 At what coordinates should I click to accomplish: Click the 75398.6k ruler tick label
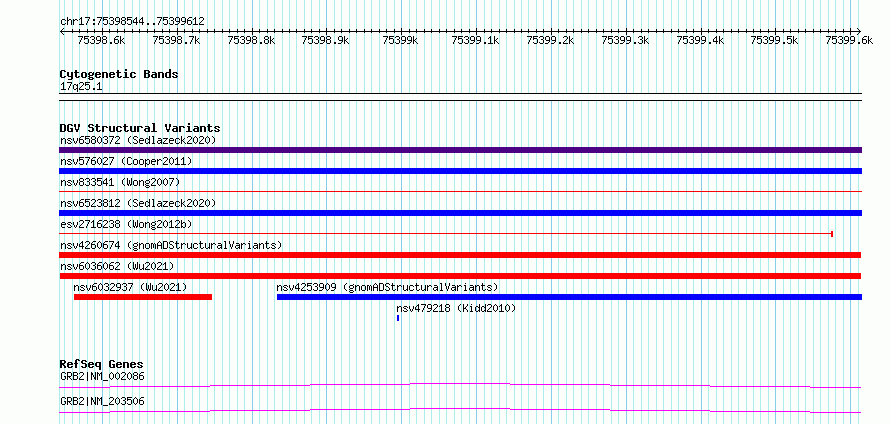pos(100,40)
